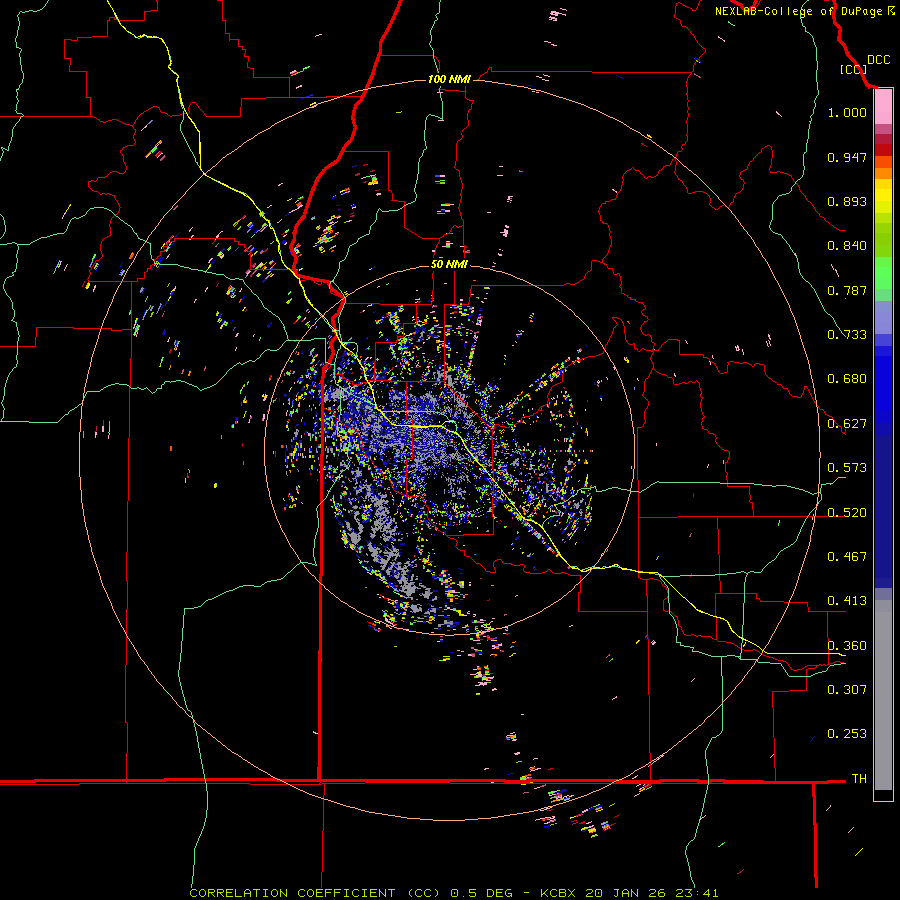Image resolution: width=900 pixels, height=900 pixels.
Task: Click the bright green segment of the color bar
Action: (x=883, y=273)
